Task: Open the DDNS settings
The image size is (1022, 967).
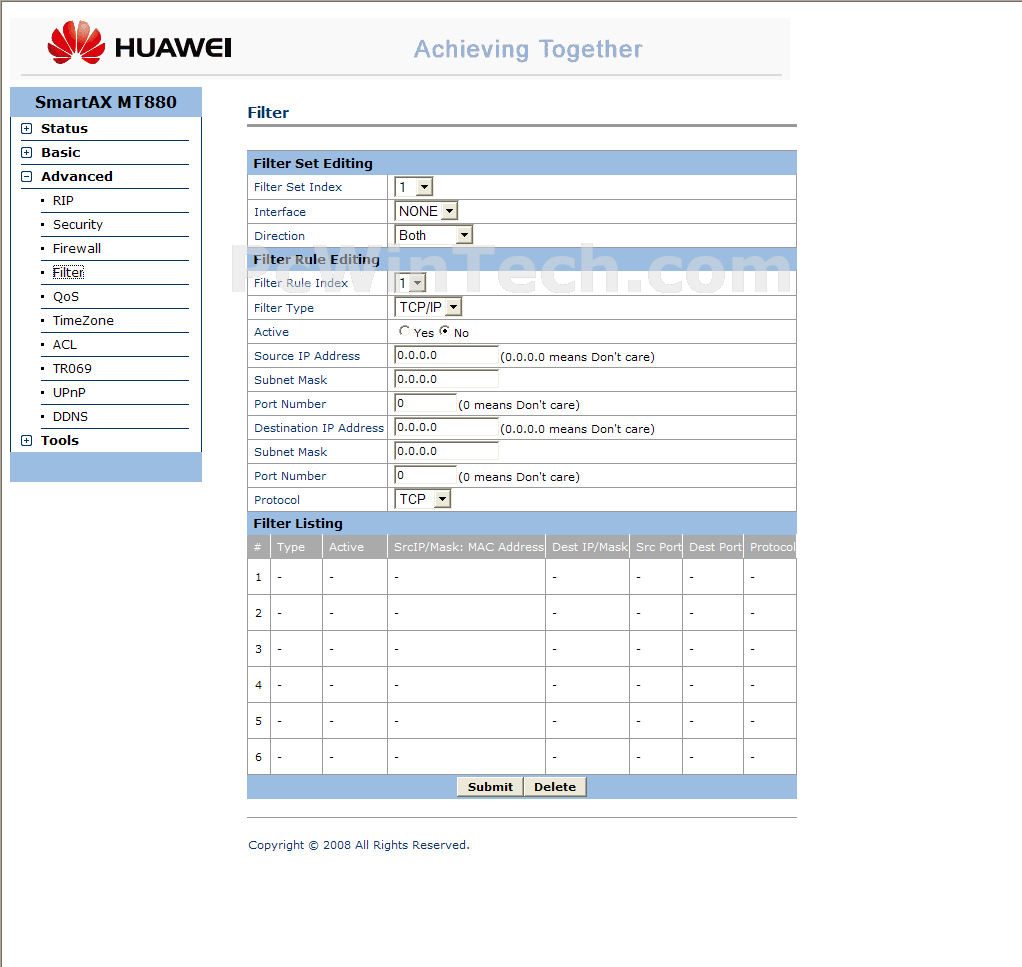Action: point(70,417)
